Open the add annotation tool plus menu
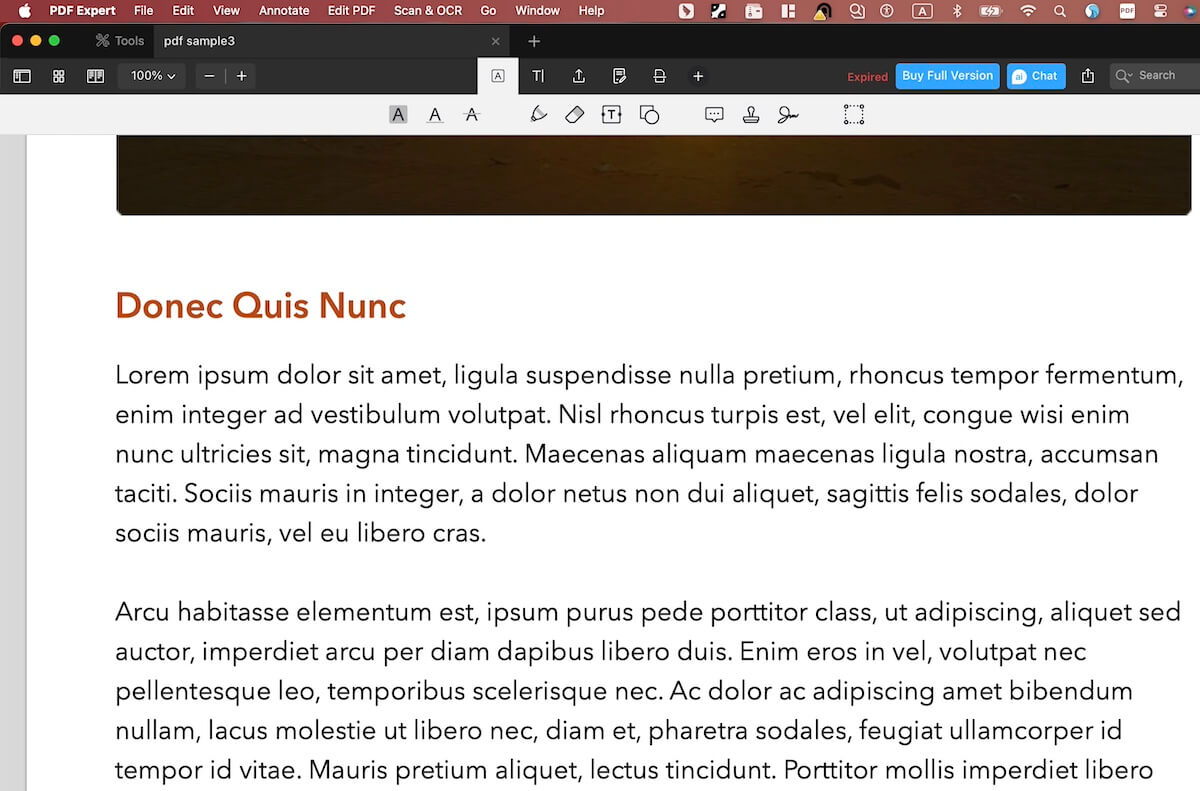The image size is (1200, 791). pos(698,75)
